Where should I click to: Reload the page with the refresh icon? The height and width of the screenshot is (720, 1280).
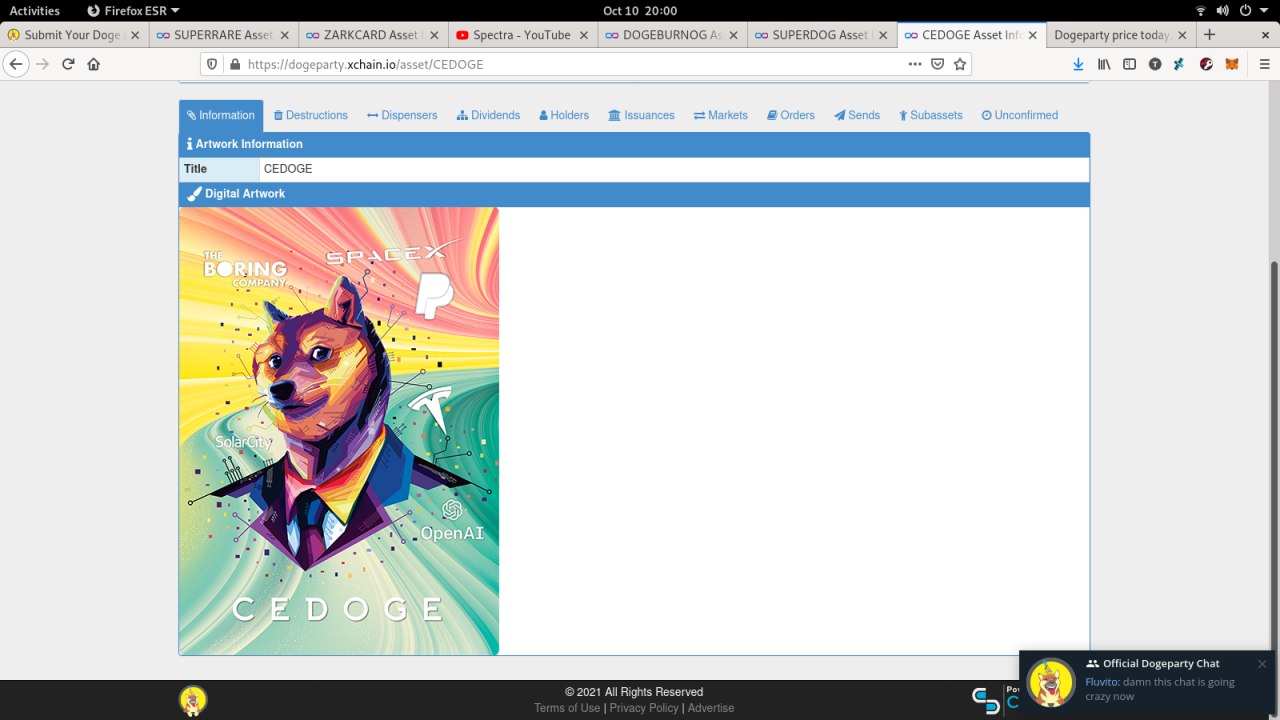68,64
